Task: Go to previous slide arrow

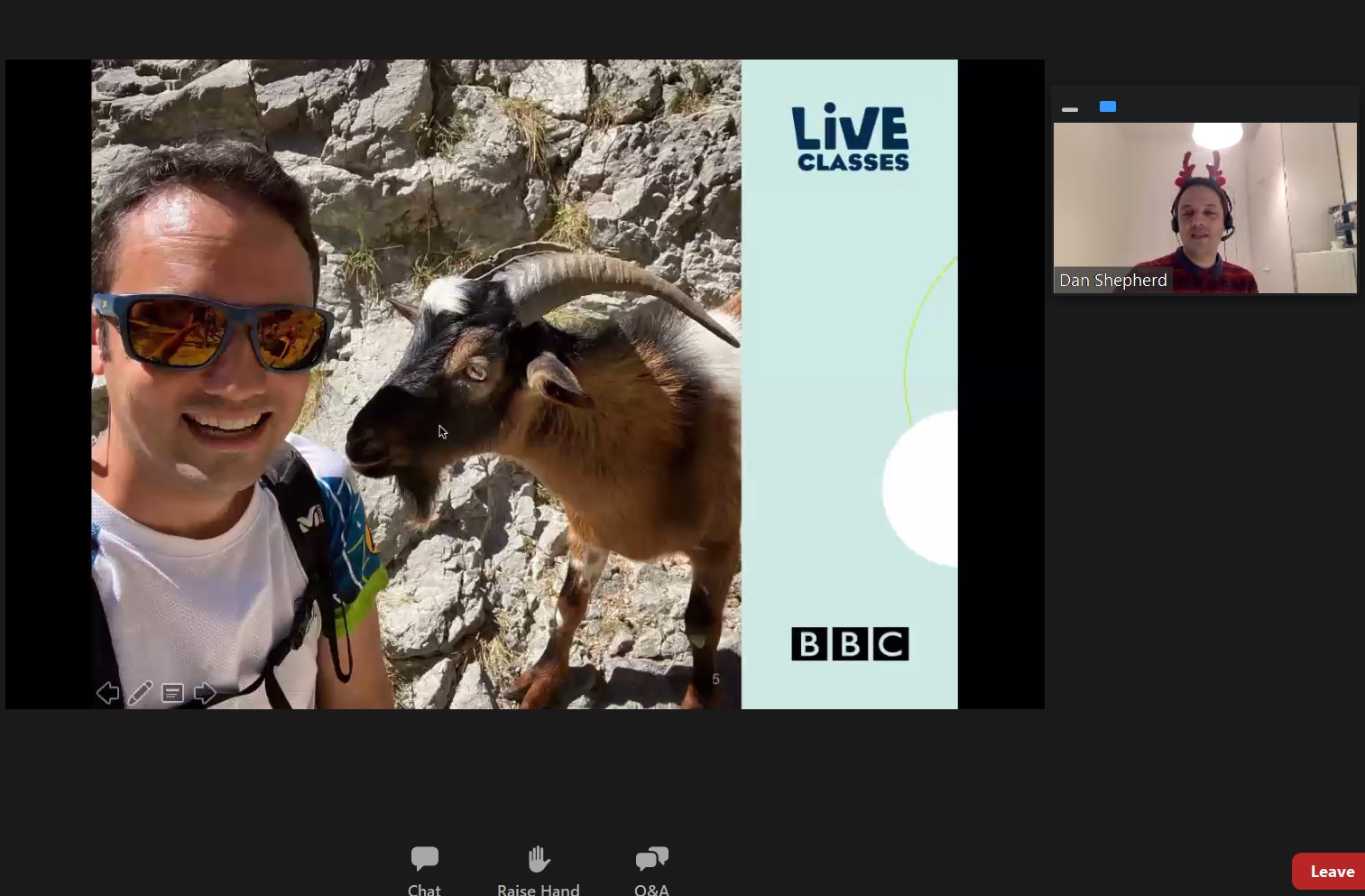Action: [107, 693]
